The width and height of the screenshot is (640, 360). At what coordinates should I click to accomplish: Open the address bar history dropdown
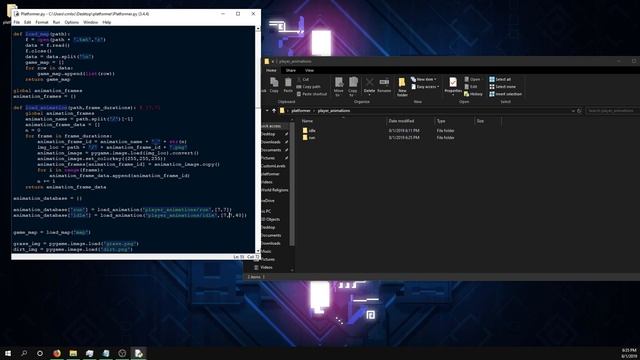coord(573,111)
